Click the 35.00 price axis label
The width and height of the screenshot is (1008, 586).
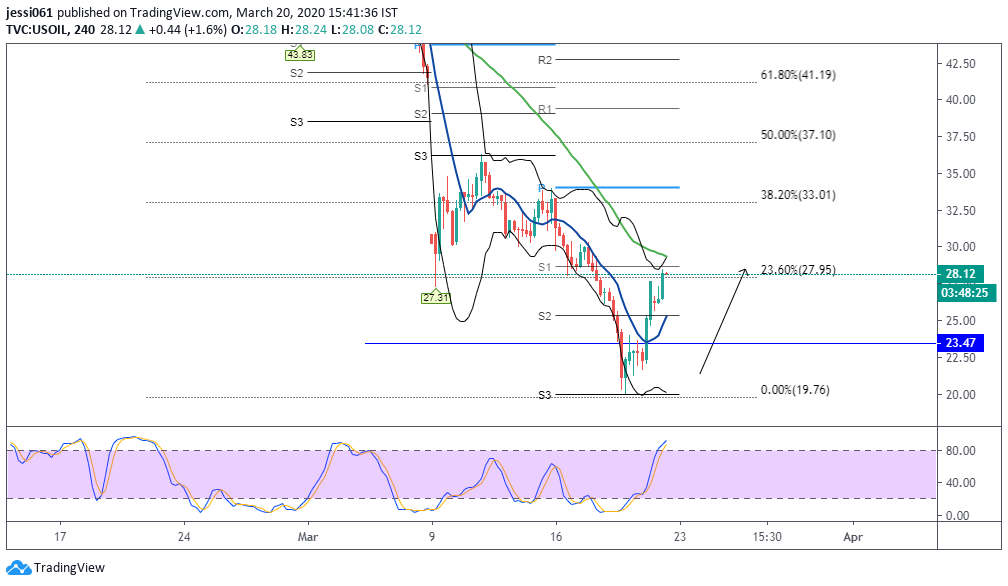pos(960,173)
